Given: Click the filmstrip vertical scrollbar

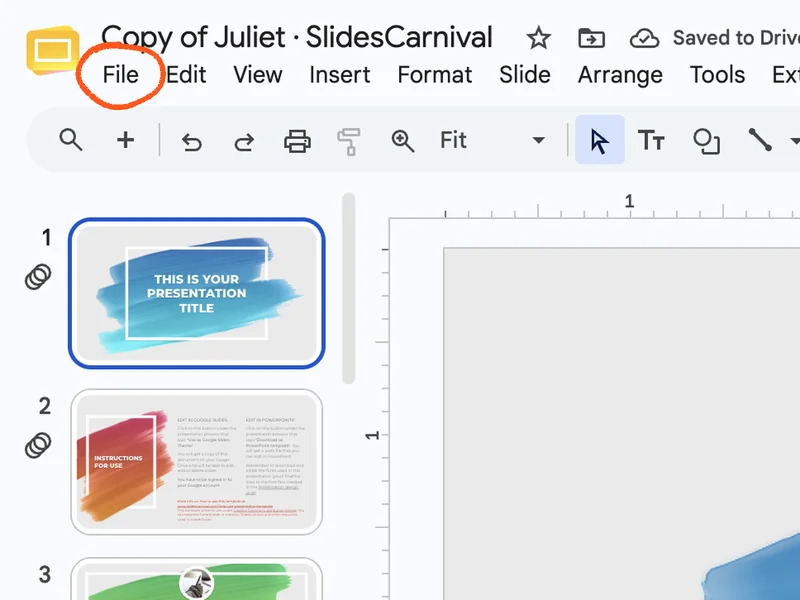Looking at the screenshot, I should click(x=348, y=288).
